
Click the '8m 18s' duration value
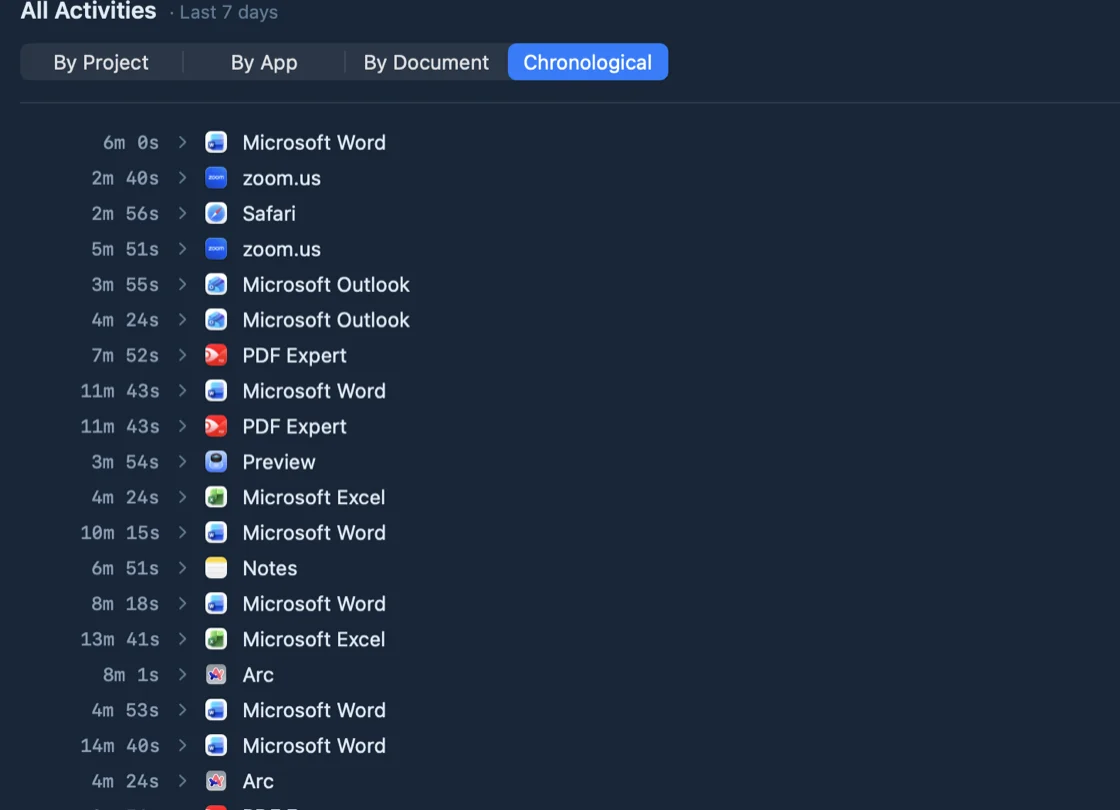[125, 604]
